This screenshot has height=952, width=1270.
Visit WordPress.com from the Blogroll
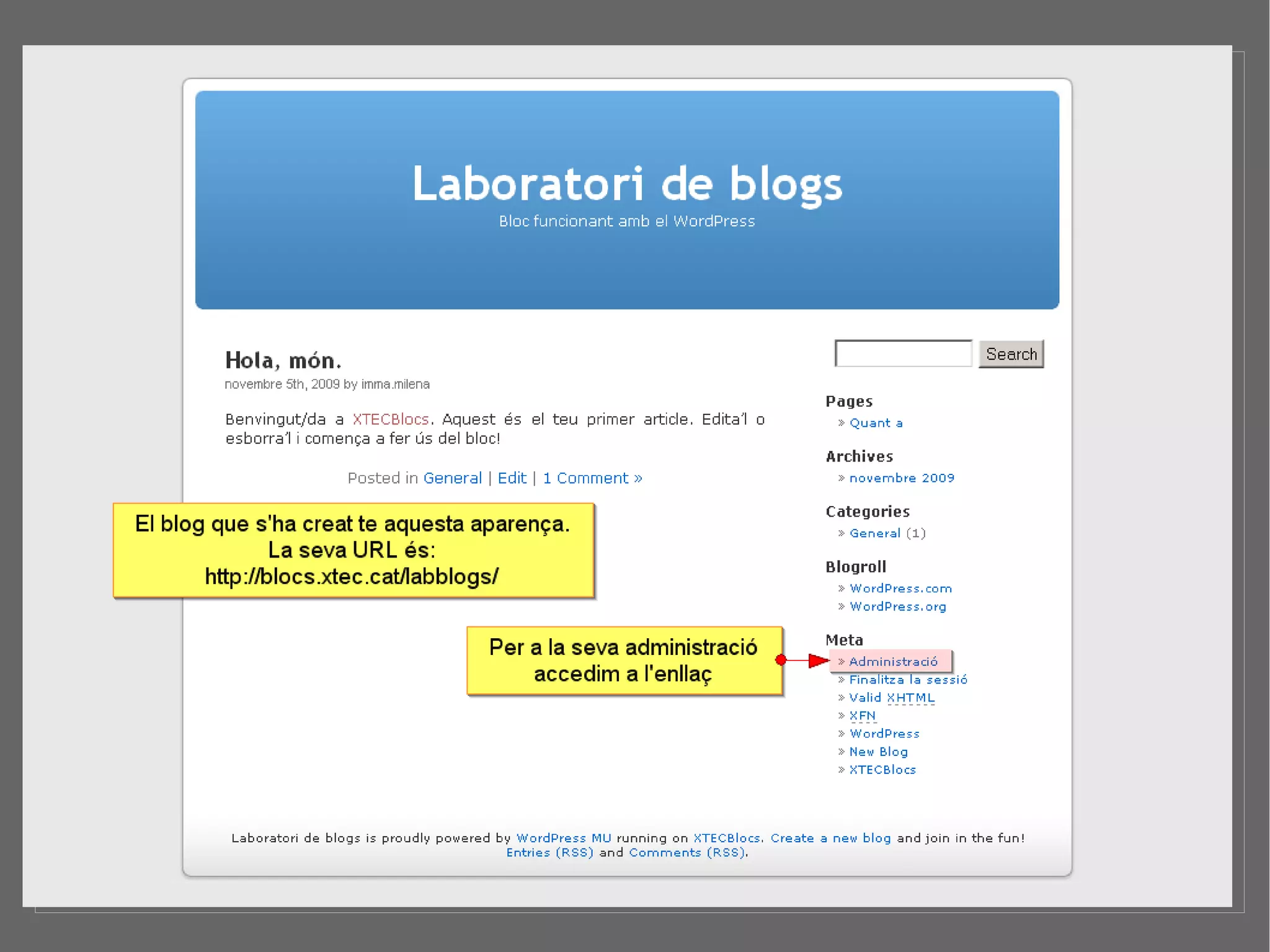pyautogui.click(x=900, y=589)
